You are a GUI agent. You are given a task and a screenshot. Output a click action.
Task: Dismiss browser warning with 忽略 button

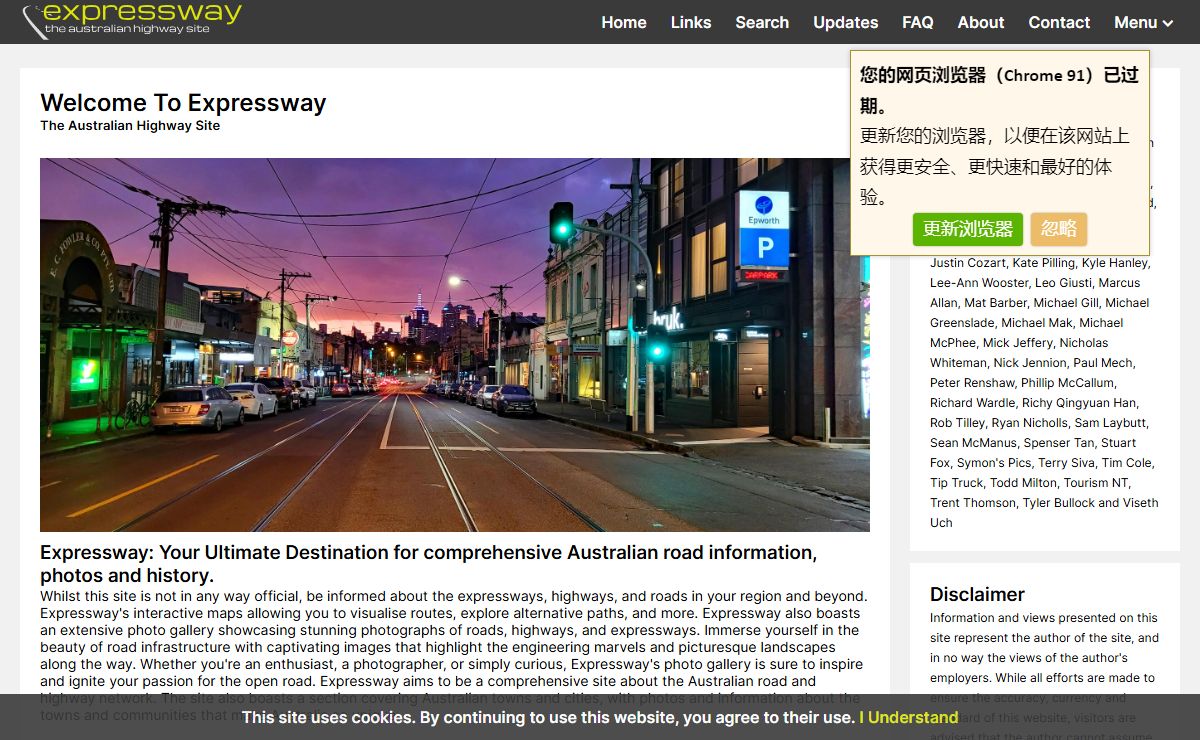click(x=1058, y=229)
